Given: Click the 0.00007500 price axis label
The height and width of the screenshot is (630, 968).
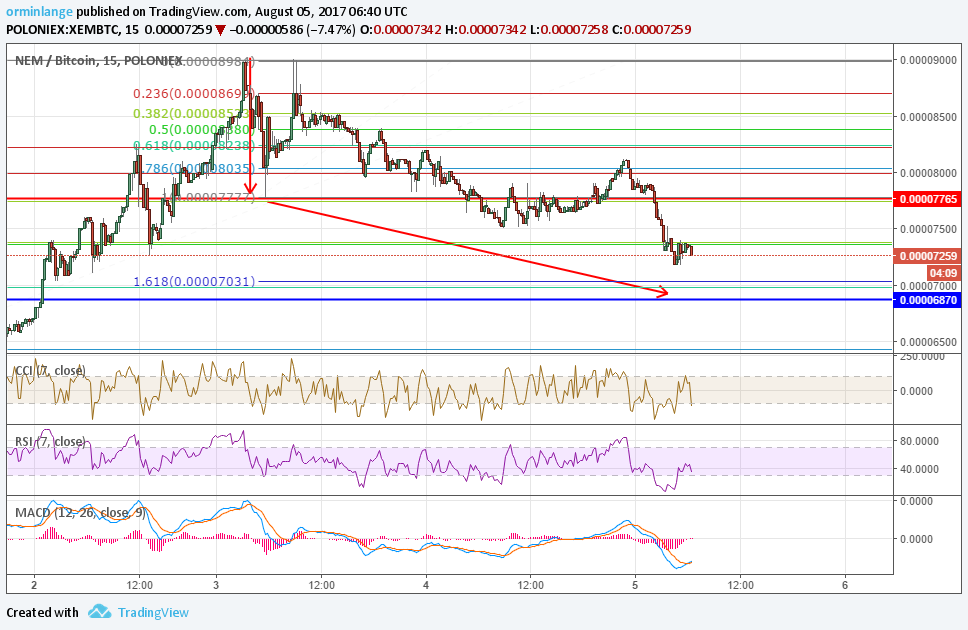Looking at the screenshot, I should [x=928, y=229].
